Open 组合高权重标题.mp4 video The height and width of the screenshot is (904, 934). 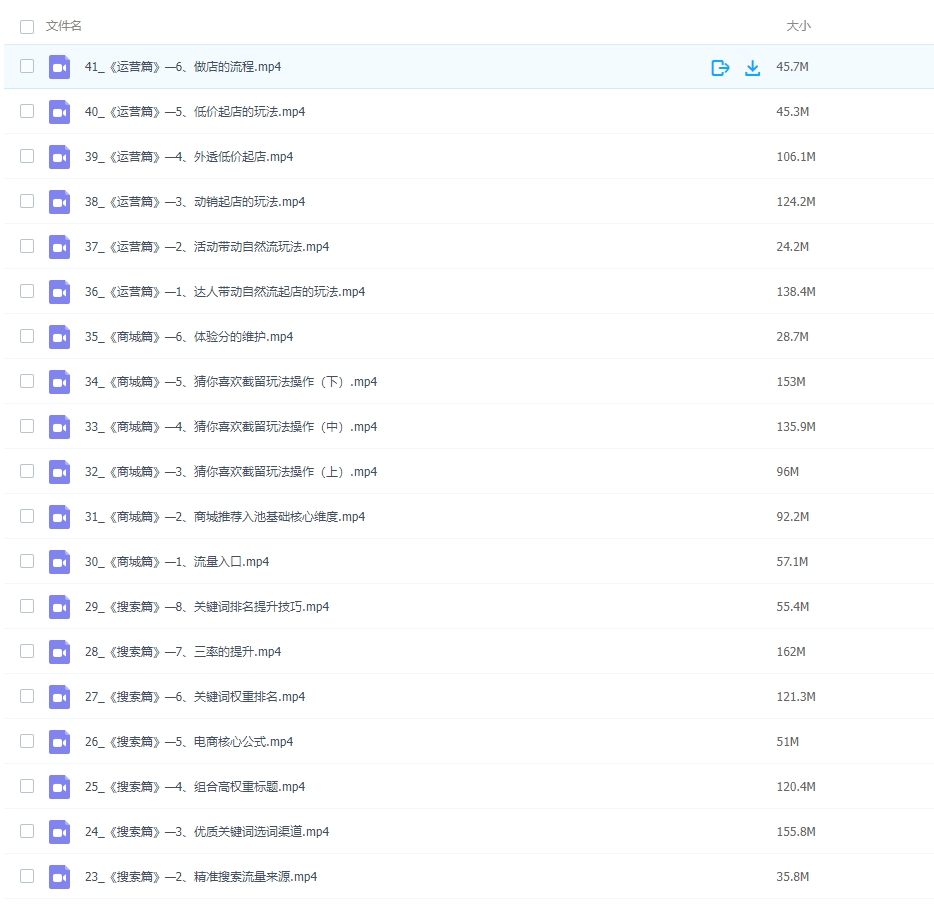point(195,787)
